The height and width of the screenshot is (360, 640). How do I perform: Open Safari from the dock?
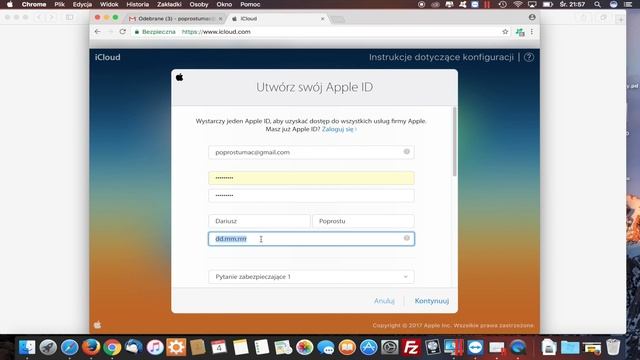coord(69,347)
